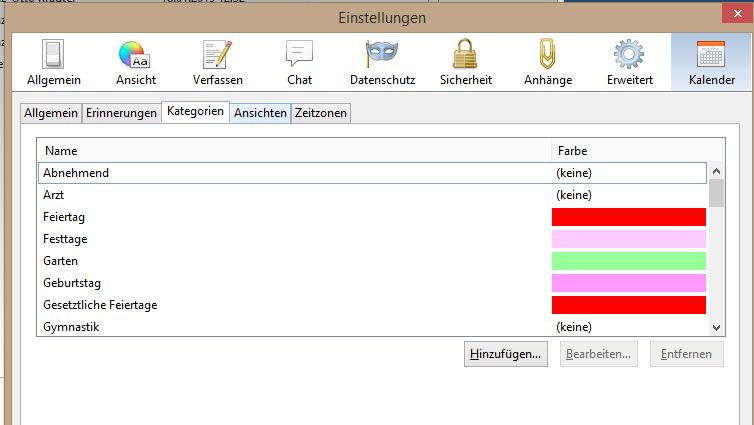Click the (keine) color value for Arzt
The height and width of the screenshot is (425, 754).
[574, 195]
